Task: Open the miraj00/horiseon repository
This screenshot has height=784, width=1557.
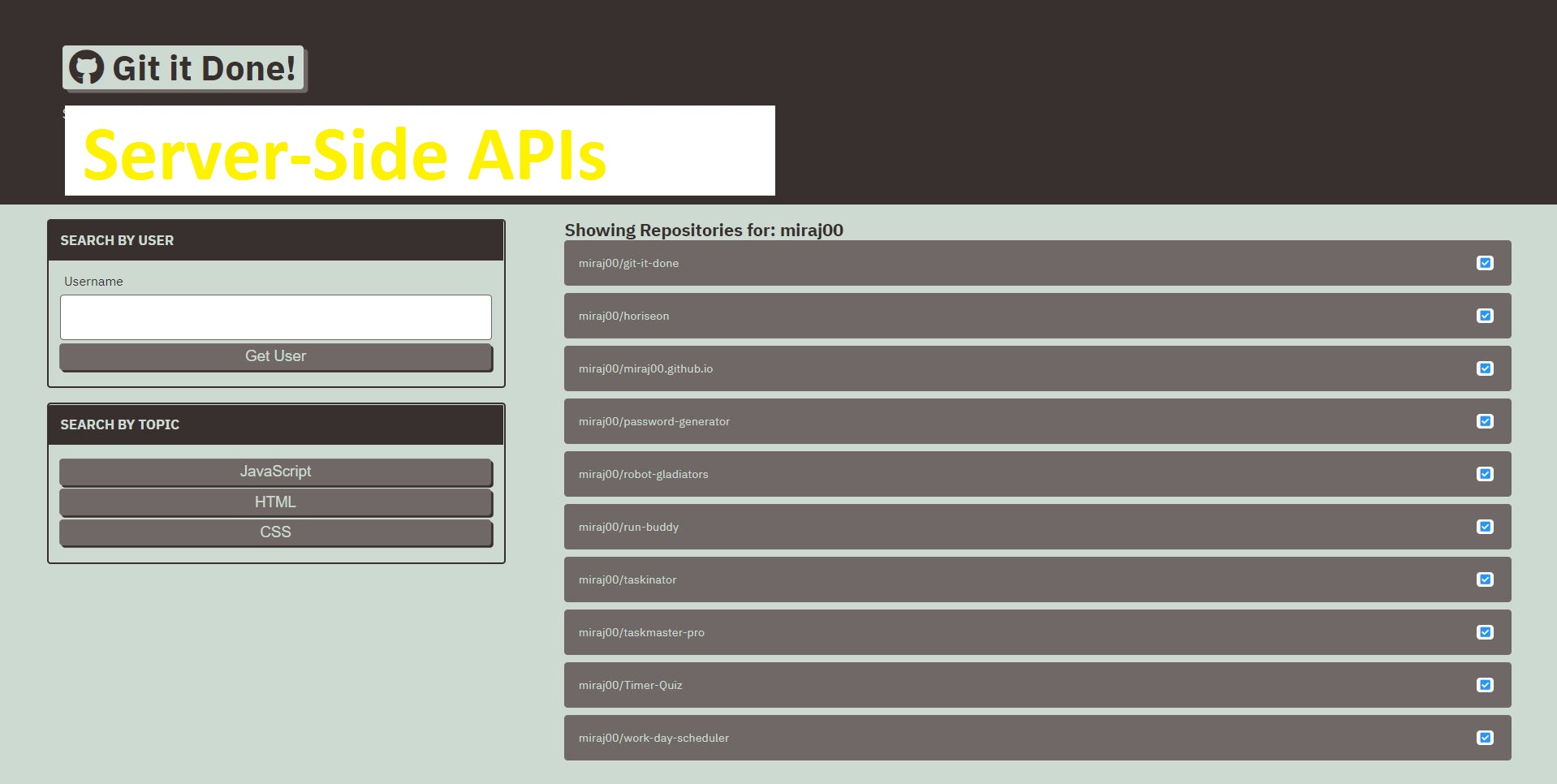Action: (x=1037, y=316)
